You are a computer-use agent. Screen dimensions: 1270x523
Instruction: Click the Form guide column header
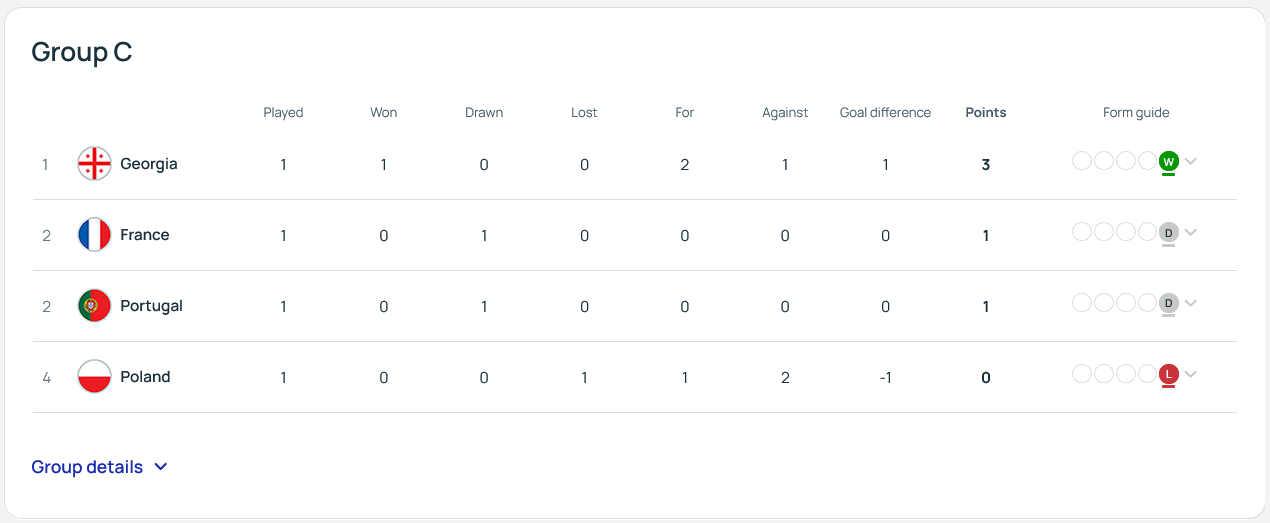pyautogui.click(x=1136, y=113)
